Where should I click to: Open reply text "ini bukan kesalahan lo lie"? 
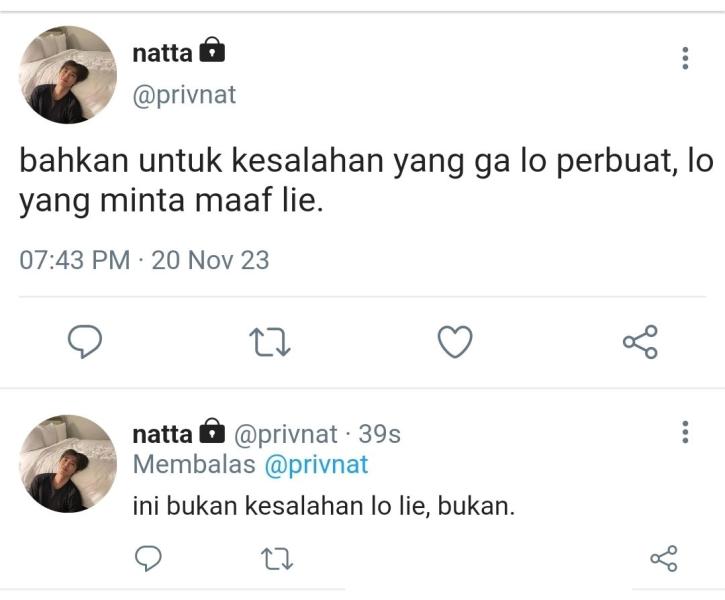tap(323, 507)
